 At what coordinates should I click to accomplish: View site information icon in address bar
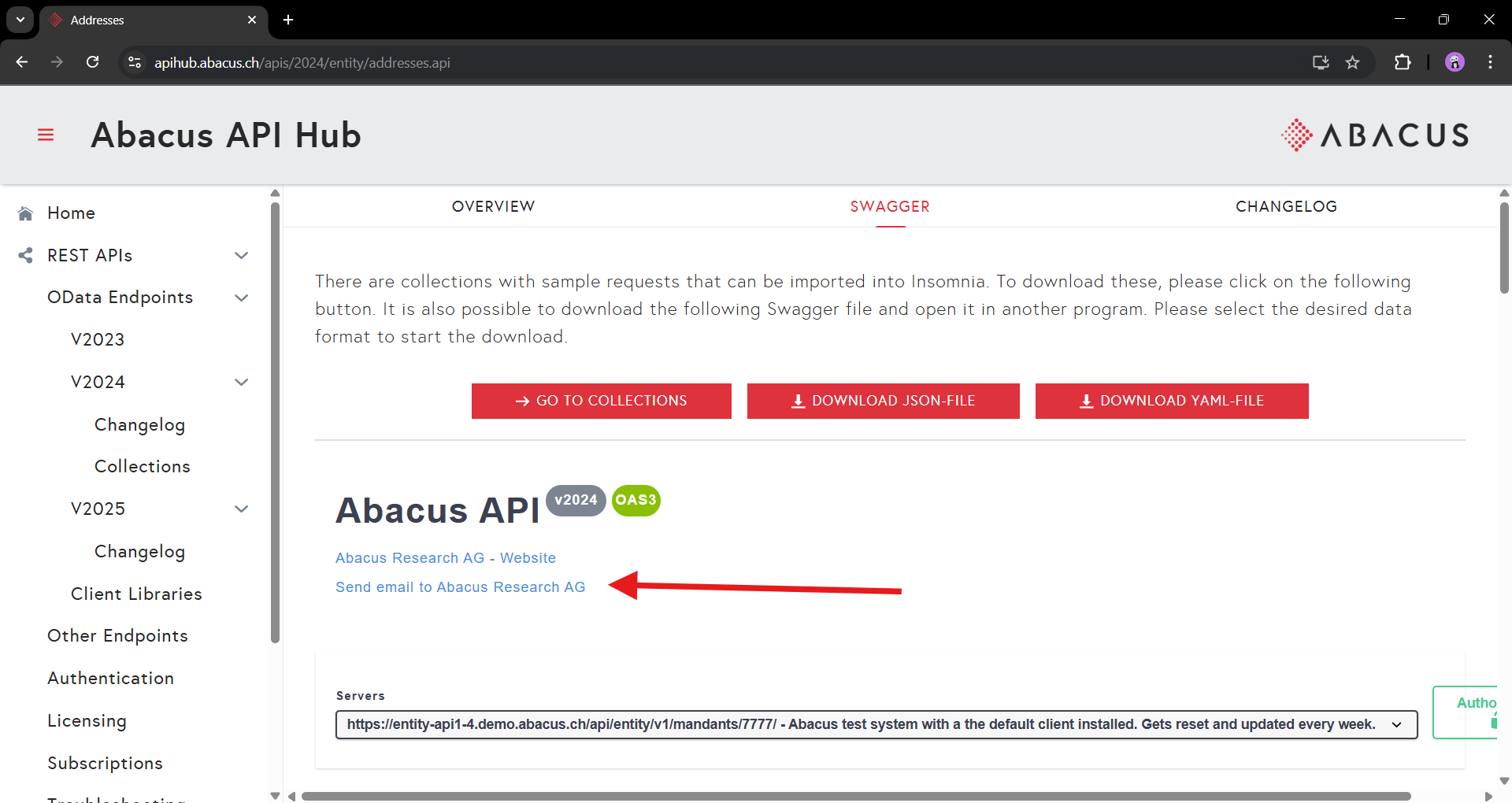pos(135,62)
